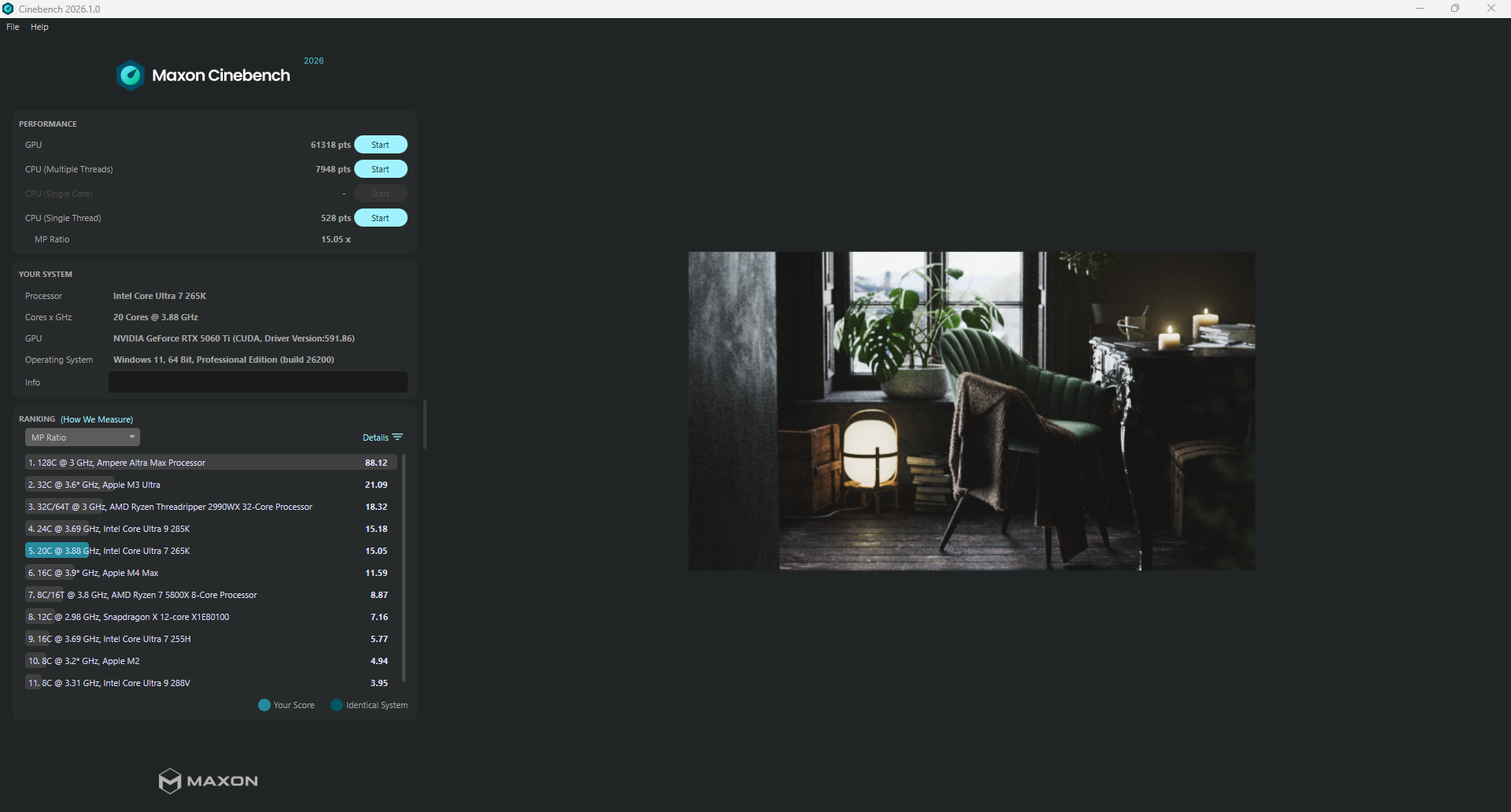Start the CPU (Single Thread) benchmark
This screenshot has height=812, width=1511.
tap(381, 218)
